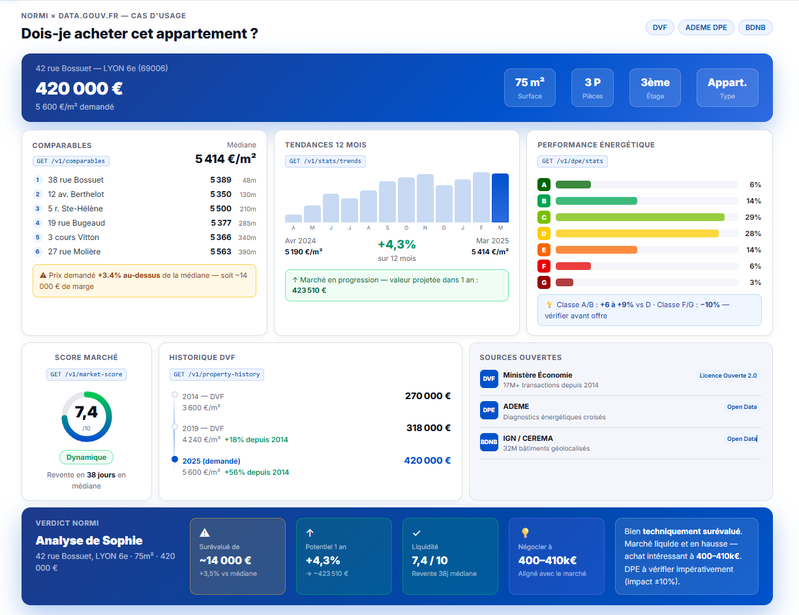Select the DVF tag at top right

point(660,27)
